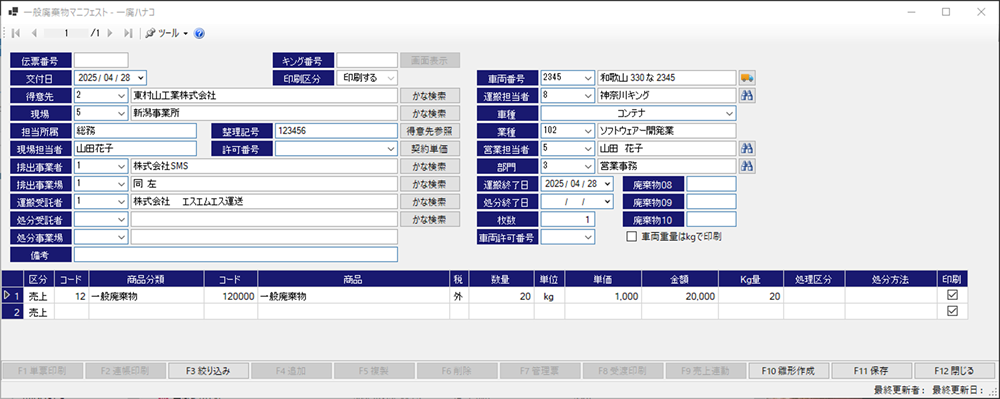The width and height of the screenshot is (1000, 399).
Task: Click the 神奈川キング driver name field
Action: pos(667,96)
